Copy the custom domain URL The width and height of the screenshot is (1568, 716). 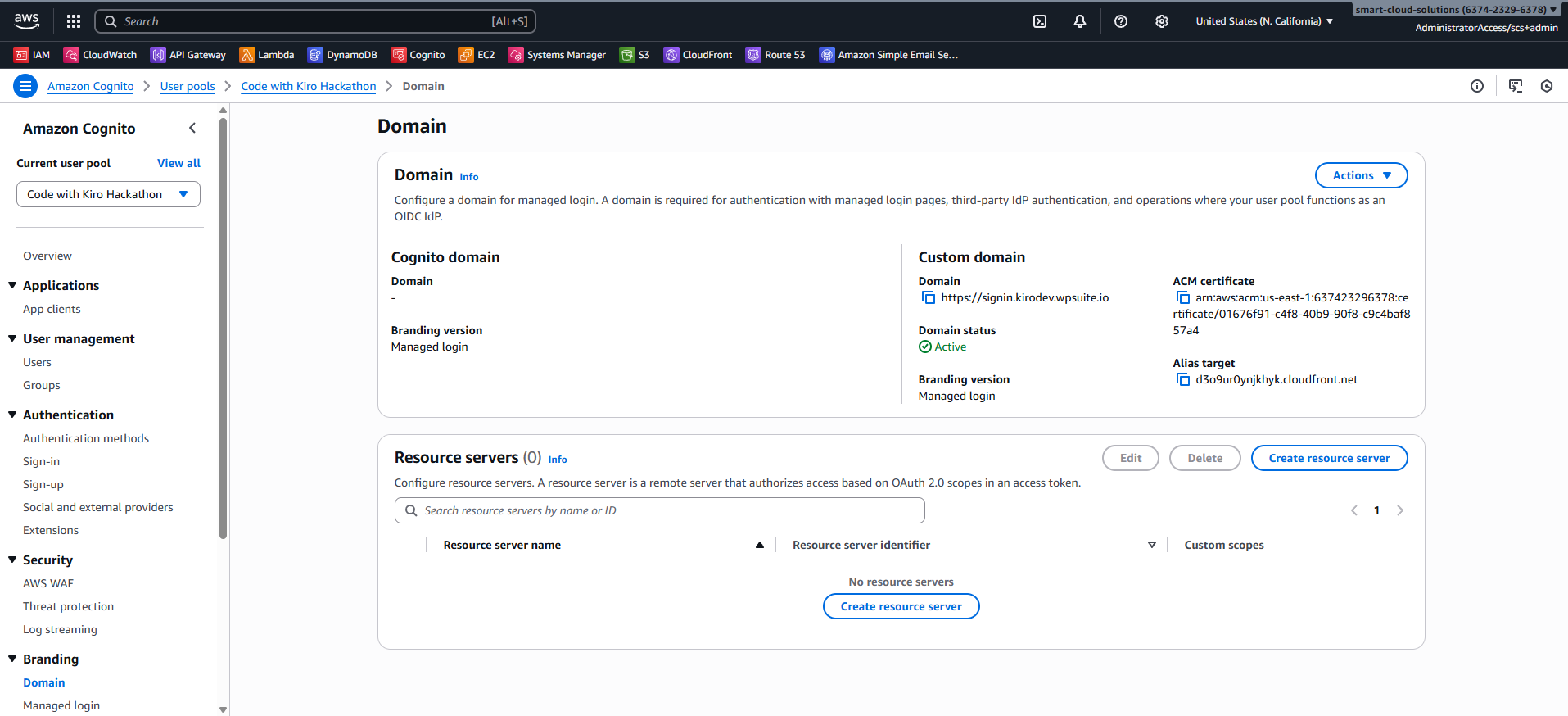coord(929,297)
